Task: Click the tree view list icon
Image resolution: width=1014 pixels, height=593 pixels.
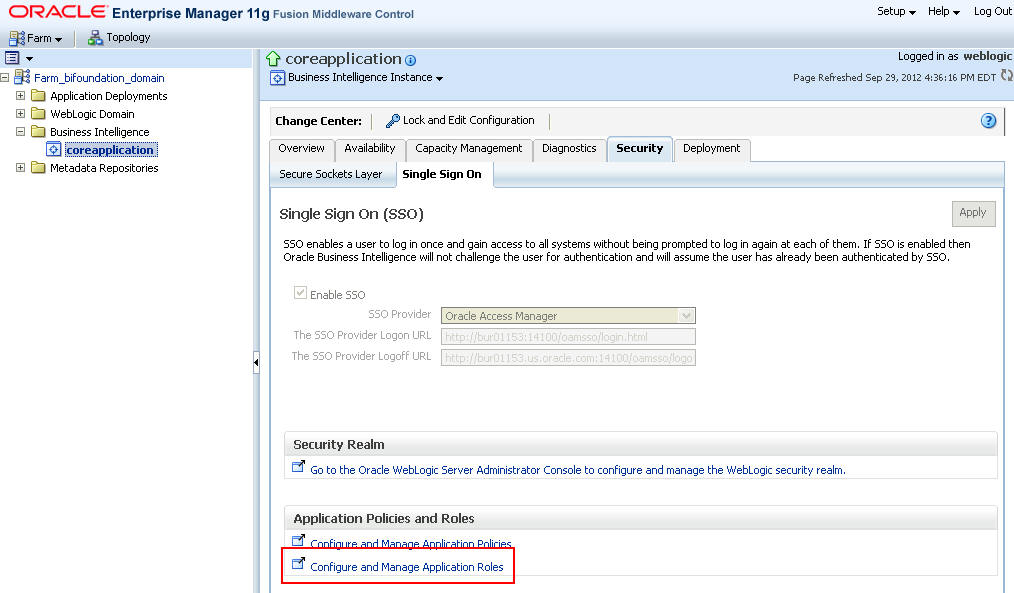Action: coord(12,58)
